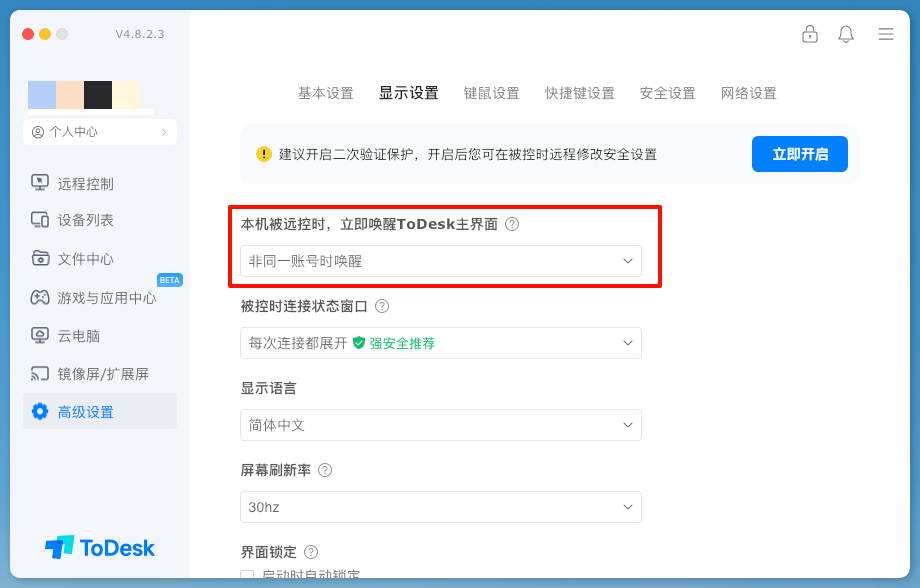Viewport: 920px width, 588px height.
Task: Open 游戏与应用中心 in the sidebar
Action: click(x=106, y=297)
